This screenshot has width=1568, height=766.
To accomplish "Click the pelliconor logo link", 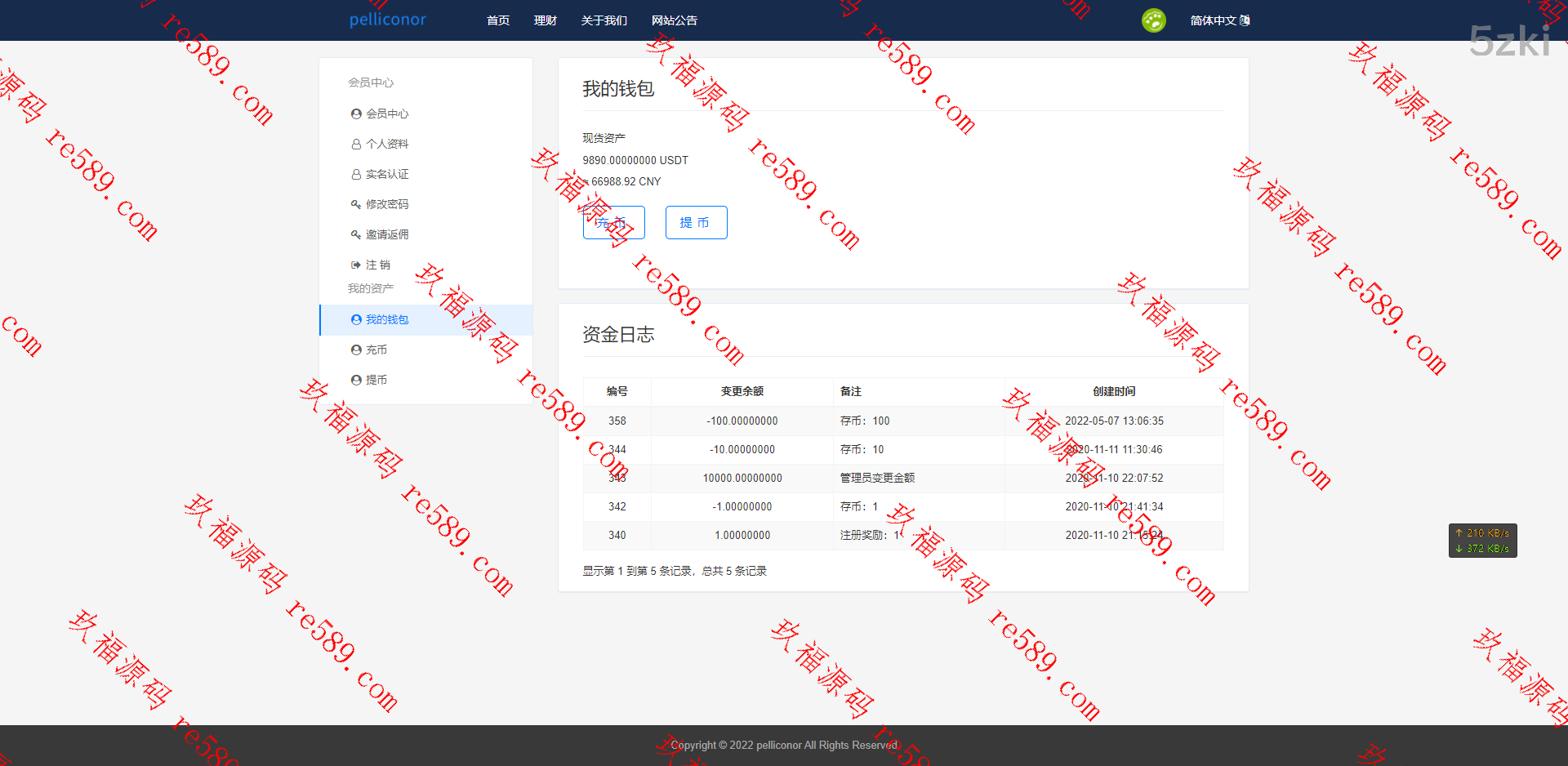I will pyautogui.click(x=388, y=20).
